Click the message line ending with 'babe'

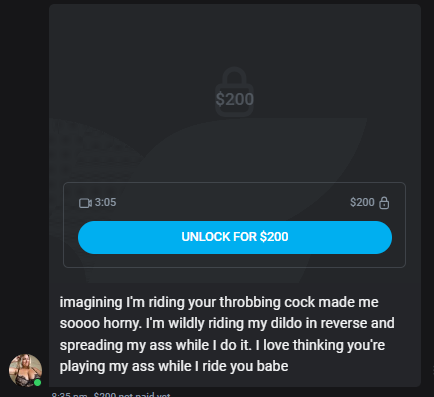coord(174,366)
